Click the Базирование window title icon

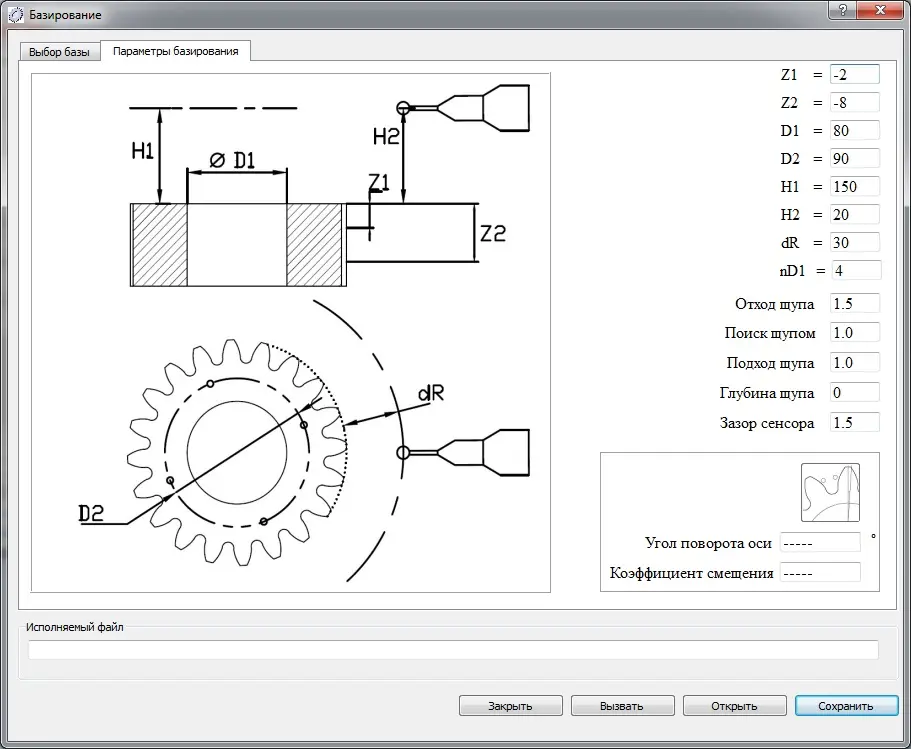point(16,15)
